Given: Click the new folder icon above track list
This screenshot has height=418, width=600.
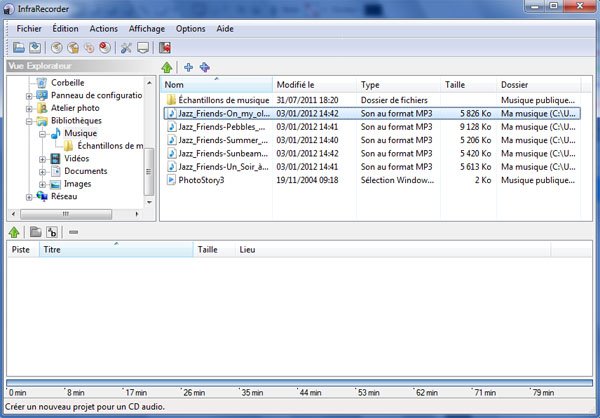Looking at the screenshot, I should tap(36, 232).
